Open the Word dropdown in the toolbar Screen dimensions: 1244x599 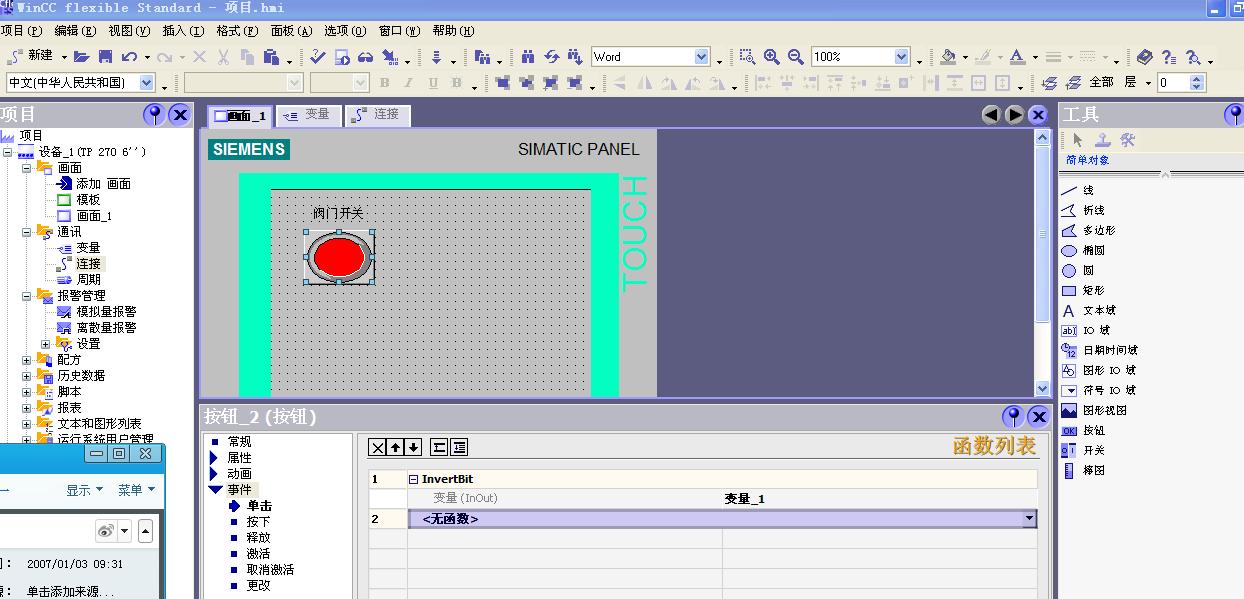701,57
